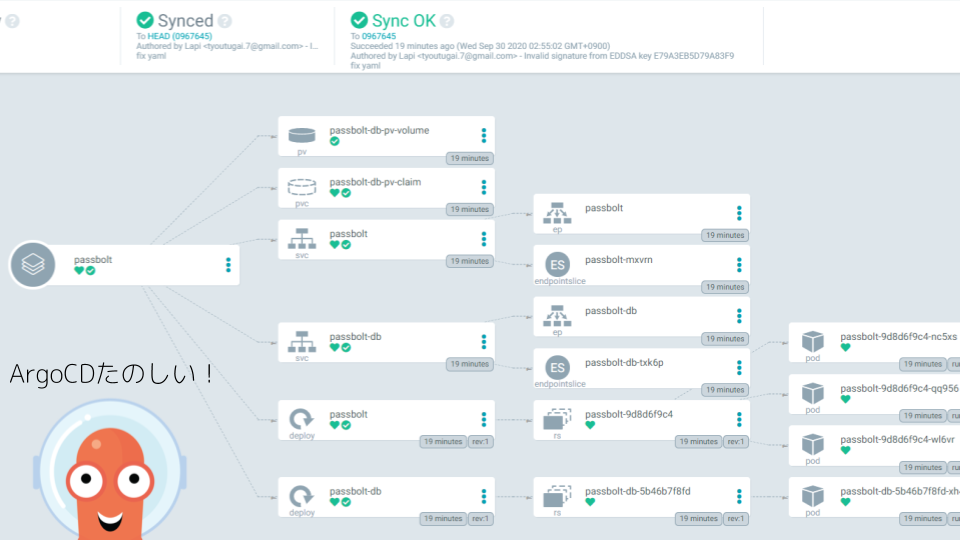The height and width of the screenshot is (540, 960).
Task: Open the 0967645 commit link under Sync OK
Action: tap(379, 36)
